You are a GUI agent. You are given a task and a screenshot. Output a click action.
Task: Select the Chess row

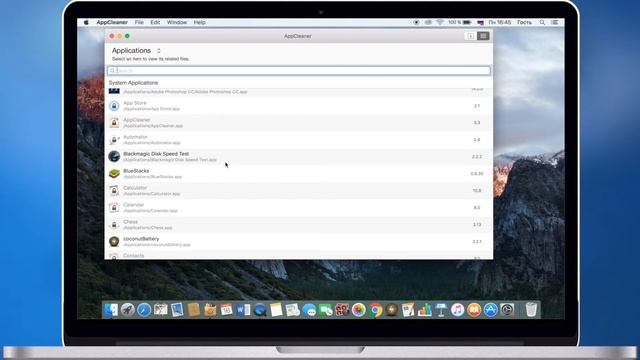pos(298,225)
